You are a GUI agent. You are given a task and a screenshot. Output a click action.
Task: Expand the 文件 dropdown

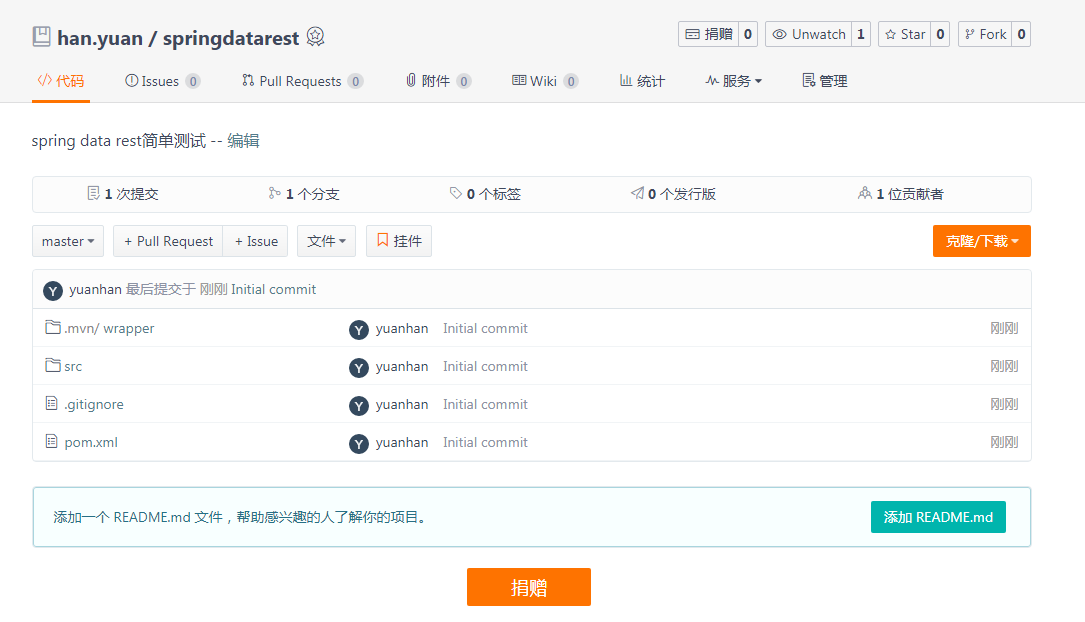(x=327, y=241)
